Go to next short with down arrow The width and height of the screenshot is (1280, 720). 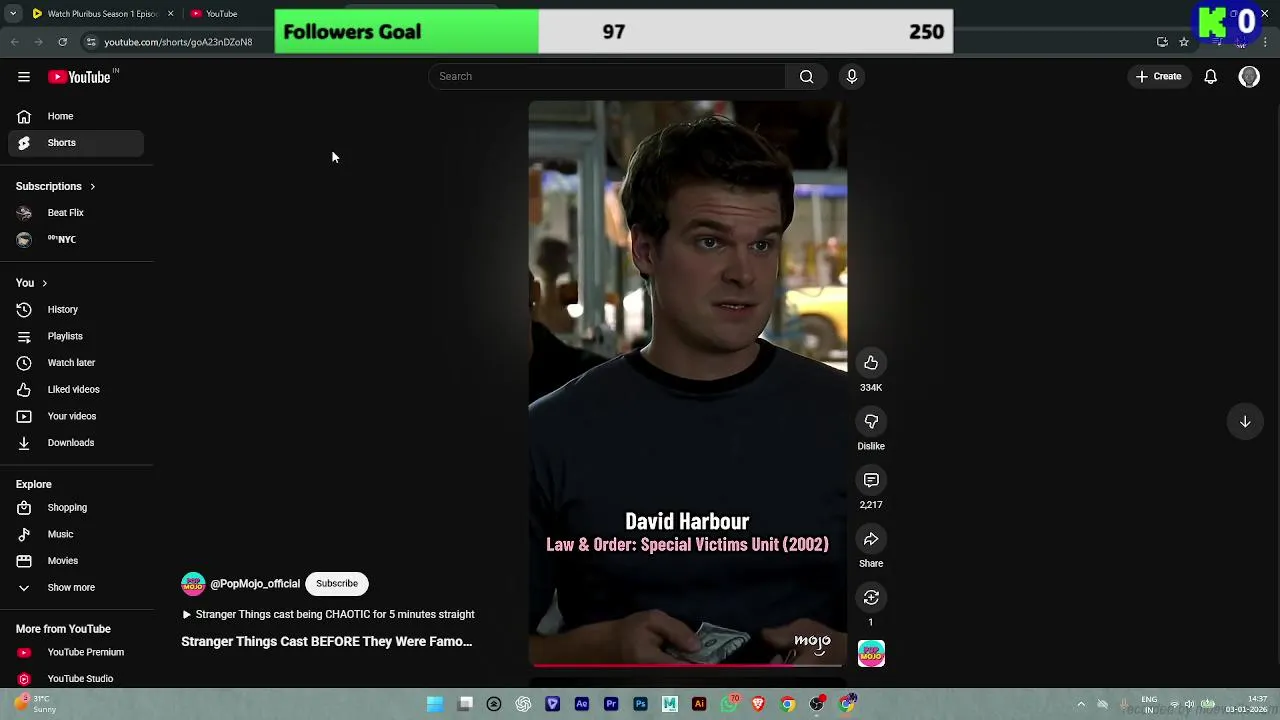tap(1245, 422)
